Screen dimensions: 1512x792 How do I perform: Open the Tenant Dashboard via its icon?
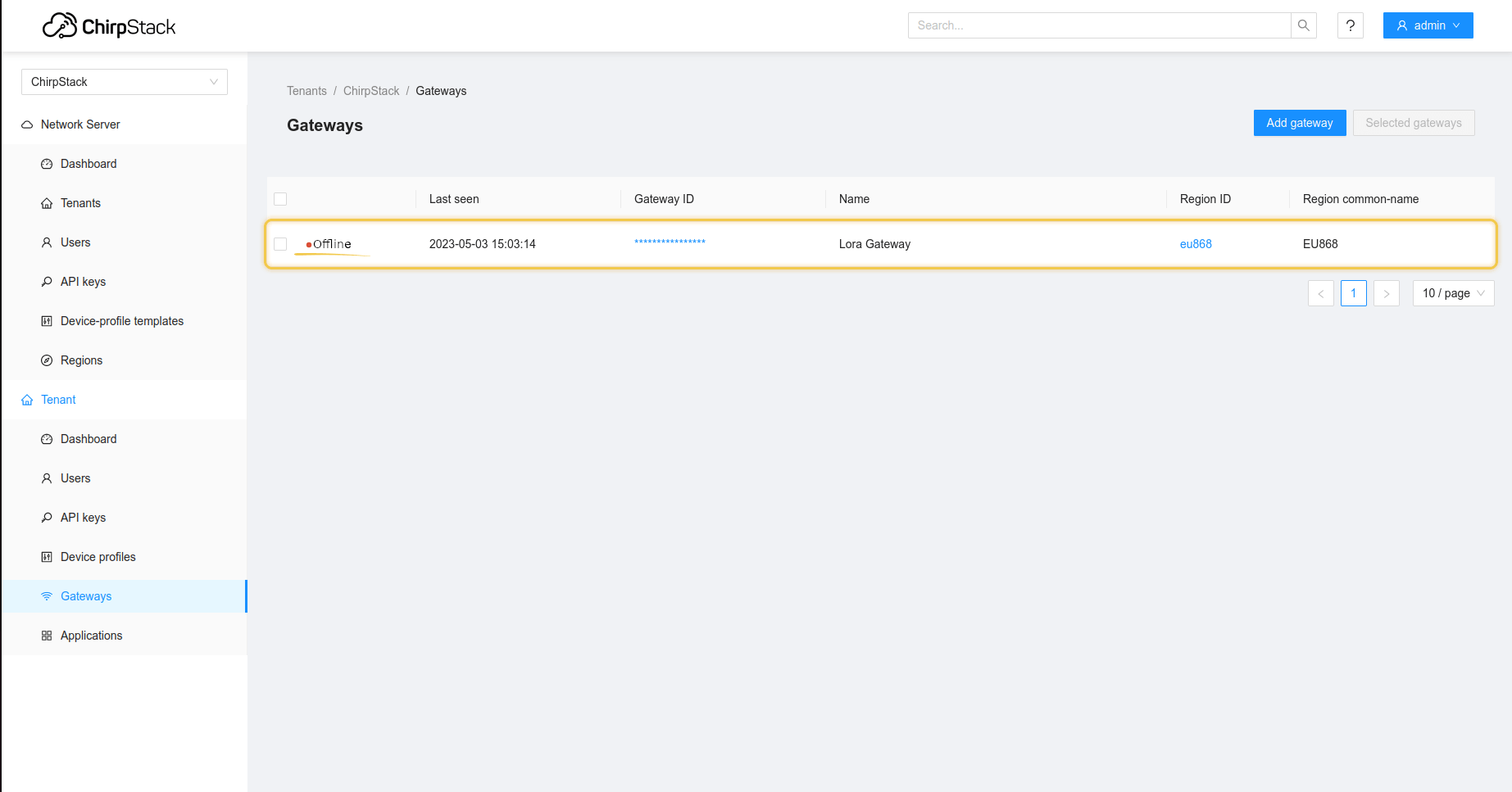pyautogui.click(x=47, y=439)
